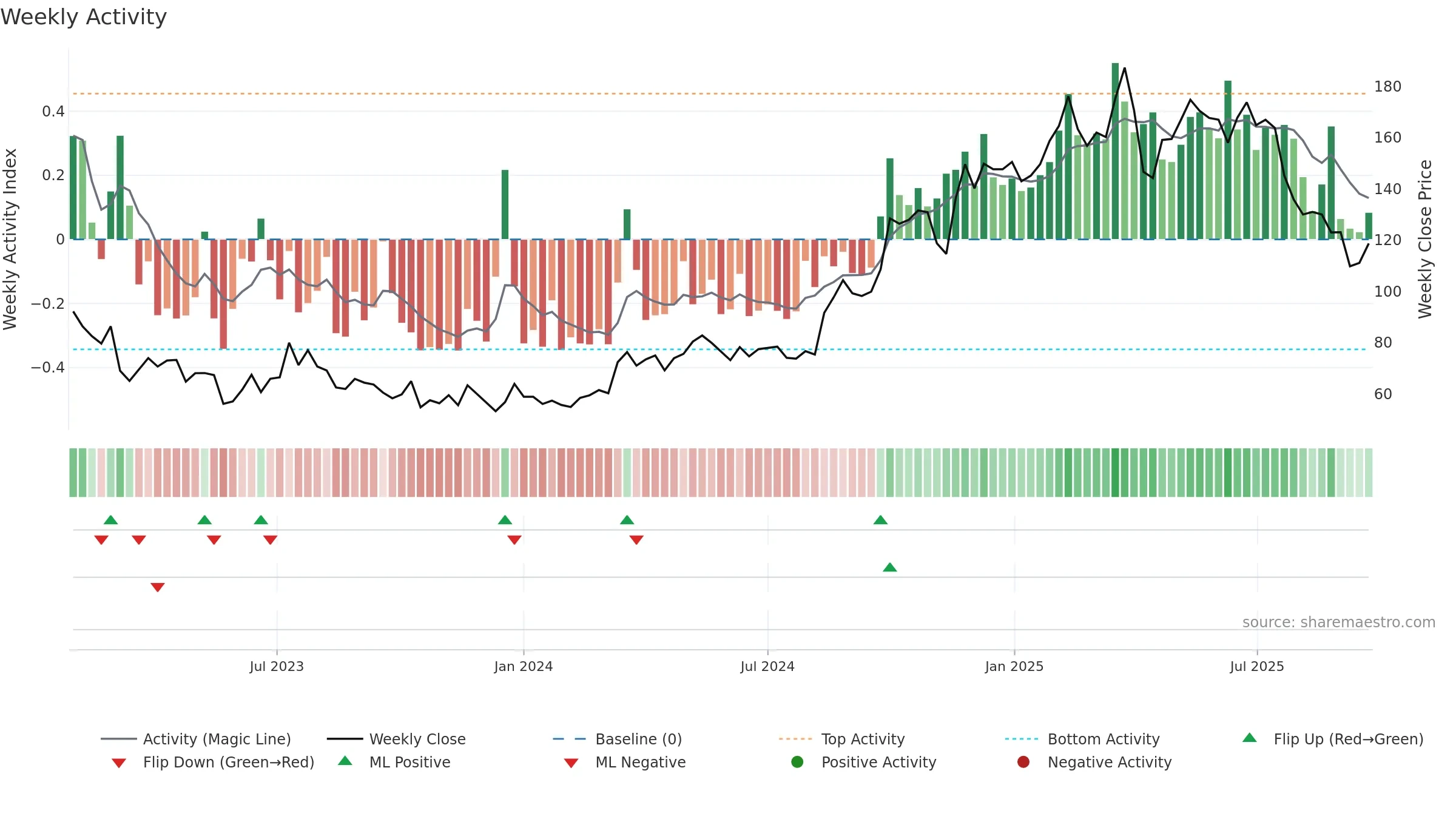The height and width of the screenshot is (819, 1456).
Task: Click the cyan dotted Bottom Activity legend line
Action: (x=1022, y=739)
